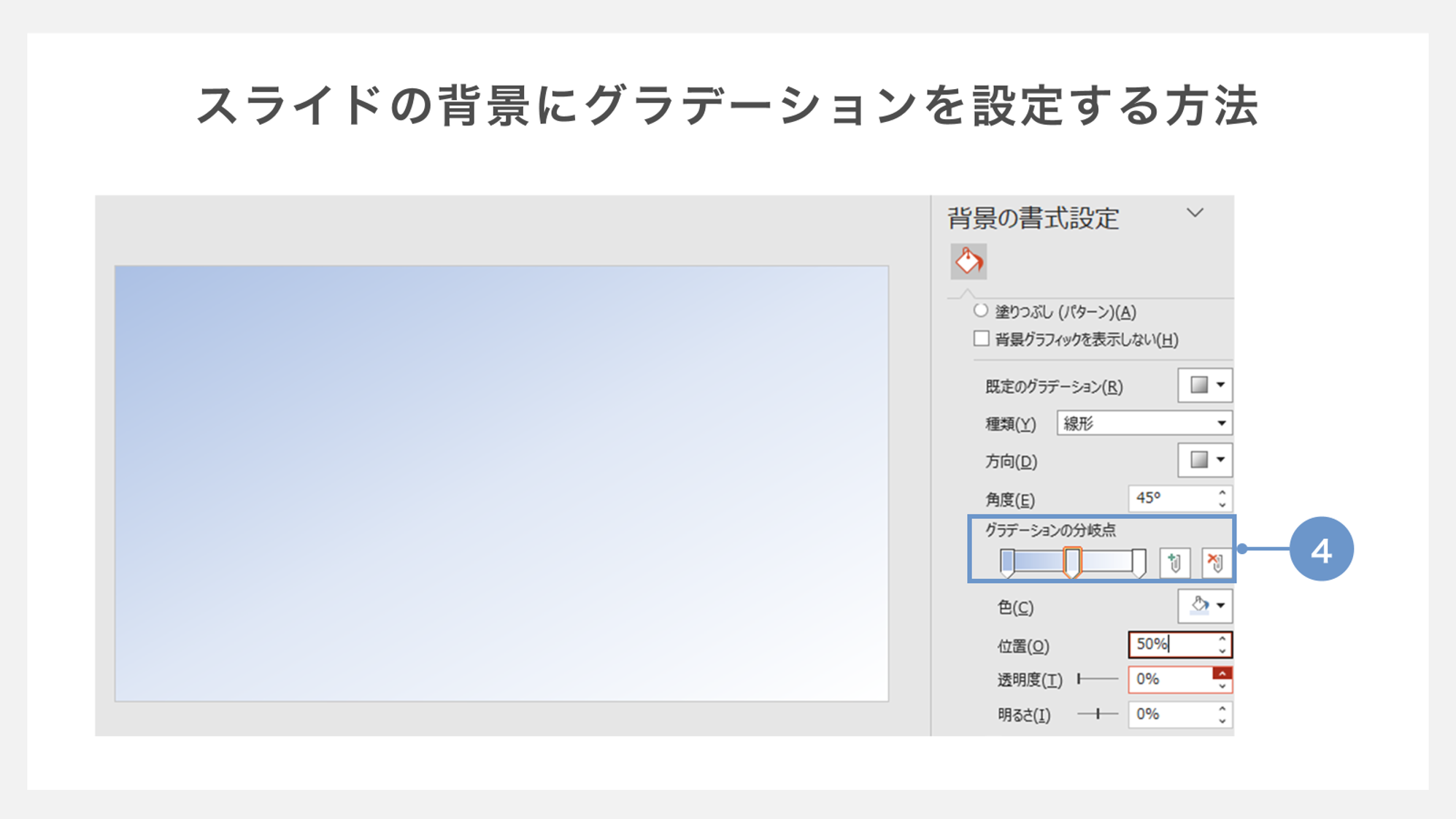Decrease 明るさ with the down spinner
The width and height of the screenshot is (1456, 819).
coord(1222,721)
